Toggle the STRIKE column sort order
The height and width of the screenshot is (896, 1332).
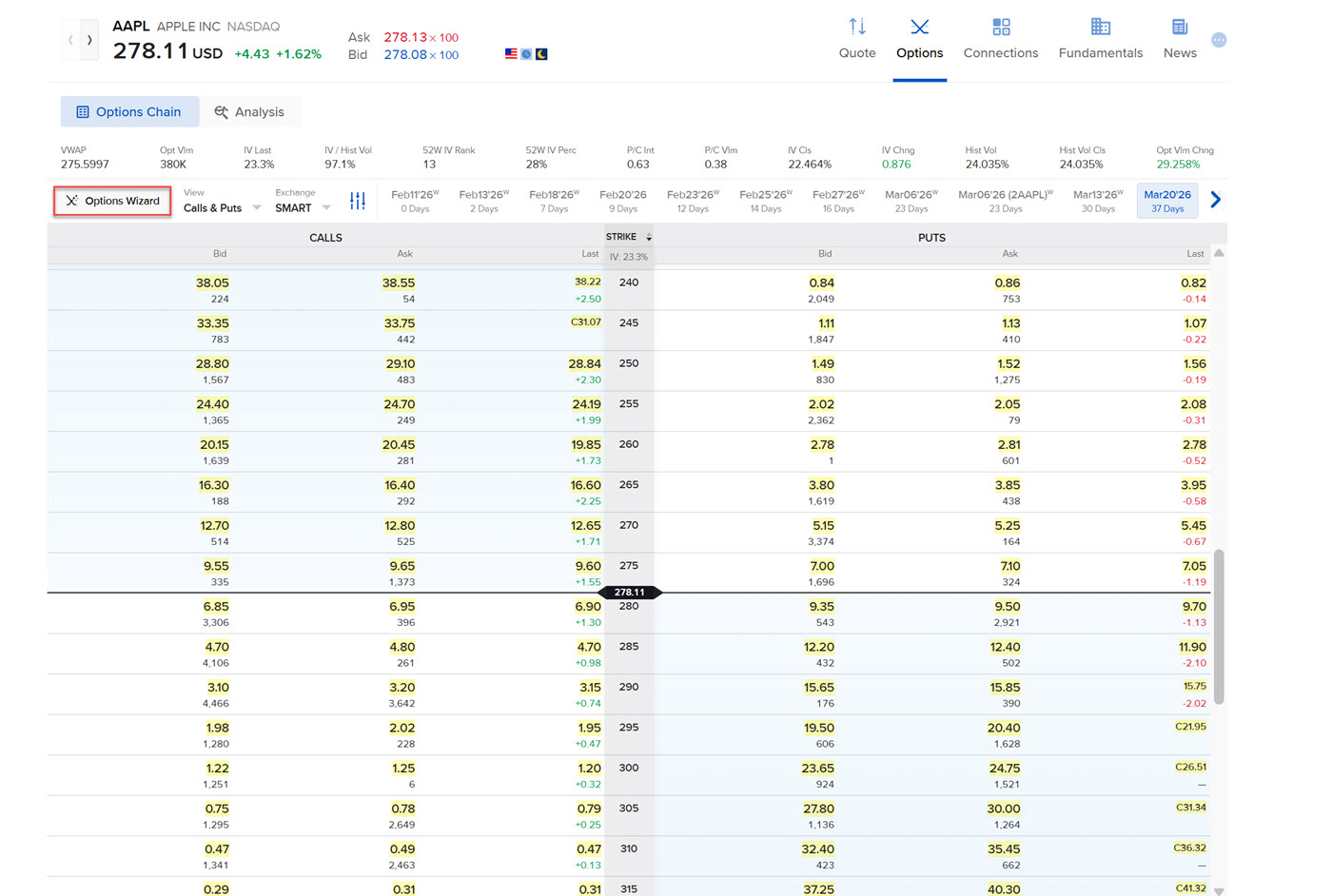tap(649, 237)
